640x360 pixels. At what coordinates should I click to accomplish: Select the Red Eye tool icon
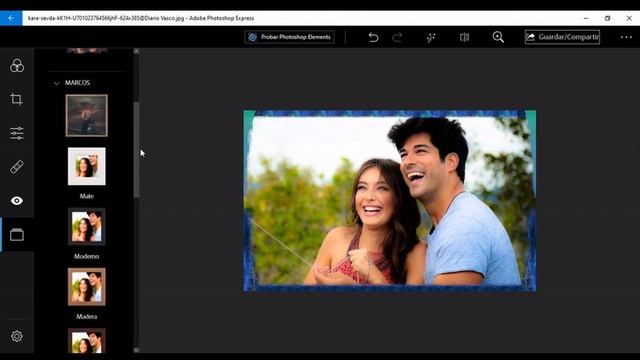(x=17, y=200)
